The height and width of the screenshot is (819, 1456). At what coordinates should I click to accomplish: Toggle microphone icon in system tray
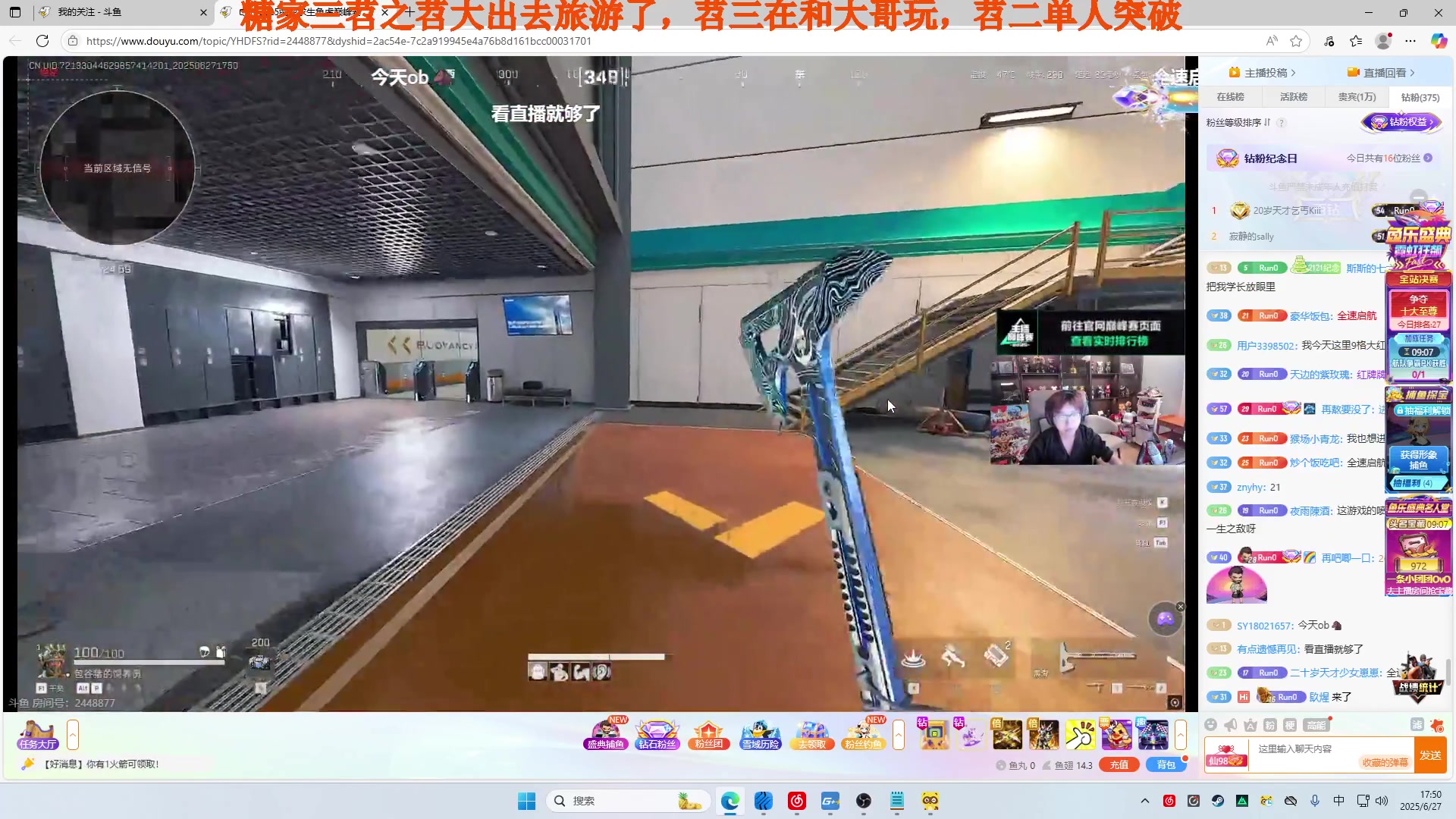click(x=1314, y=801)
